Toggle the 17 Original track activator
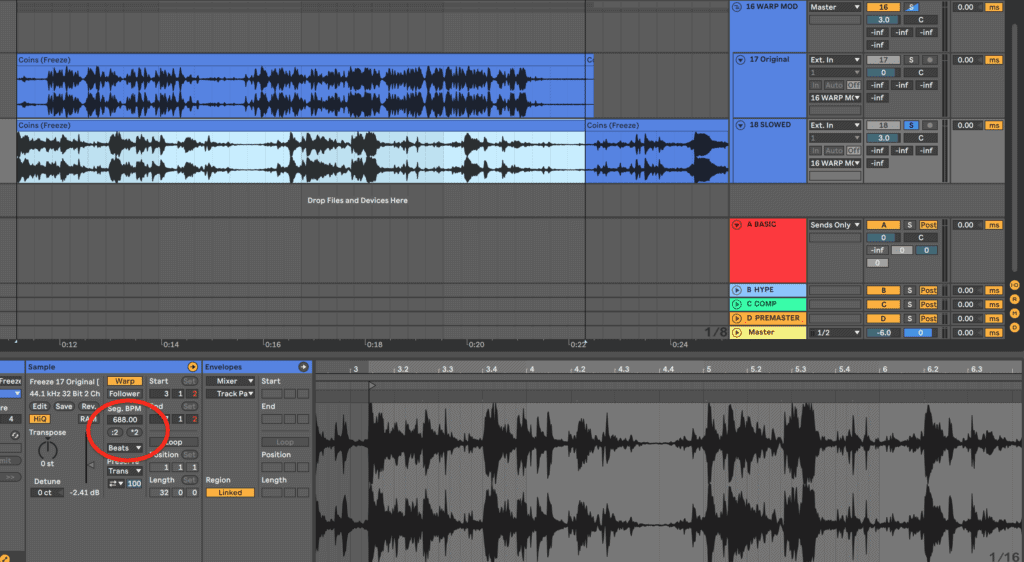The height and width of the screenshot is (562, 1024). pos(883,60)
